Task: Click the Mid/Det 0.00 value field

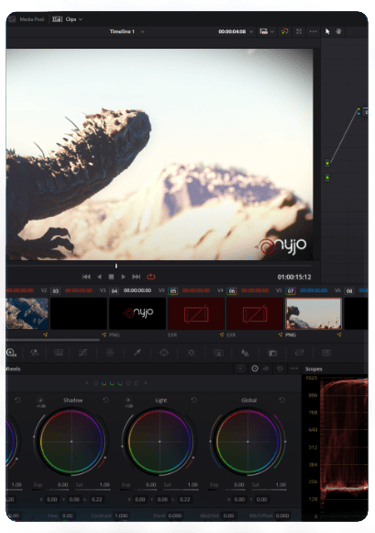Action: (x=228, y=516)
